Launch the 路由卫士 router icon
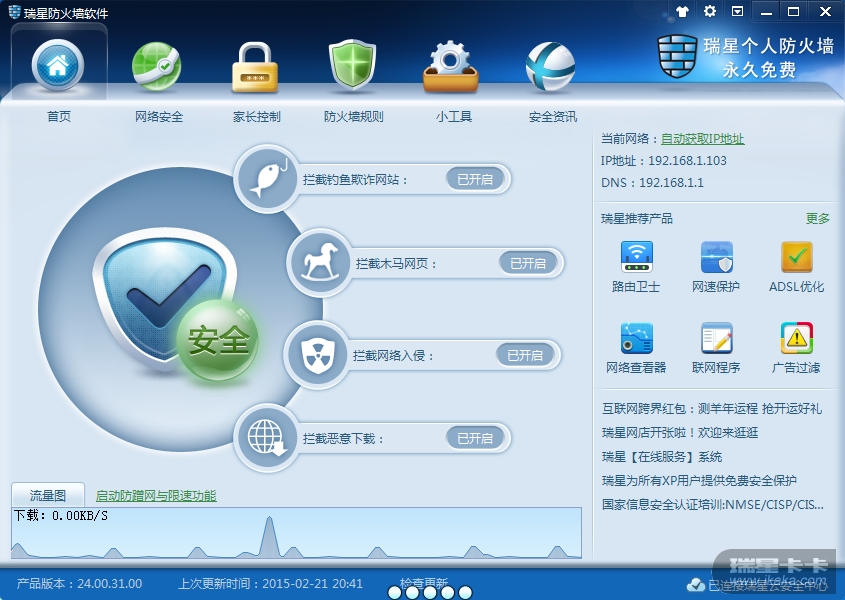 (636, 257)
